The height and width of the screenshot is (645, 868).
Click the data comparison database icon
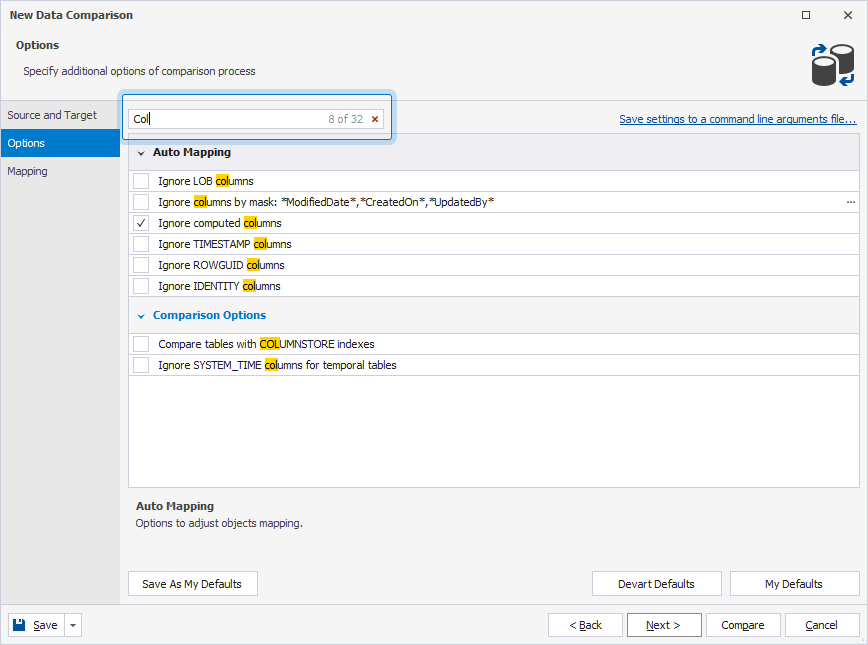(833, 62)
